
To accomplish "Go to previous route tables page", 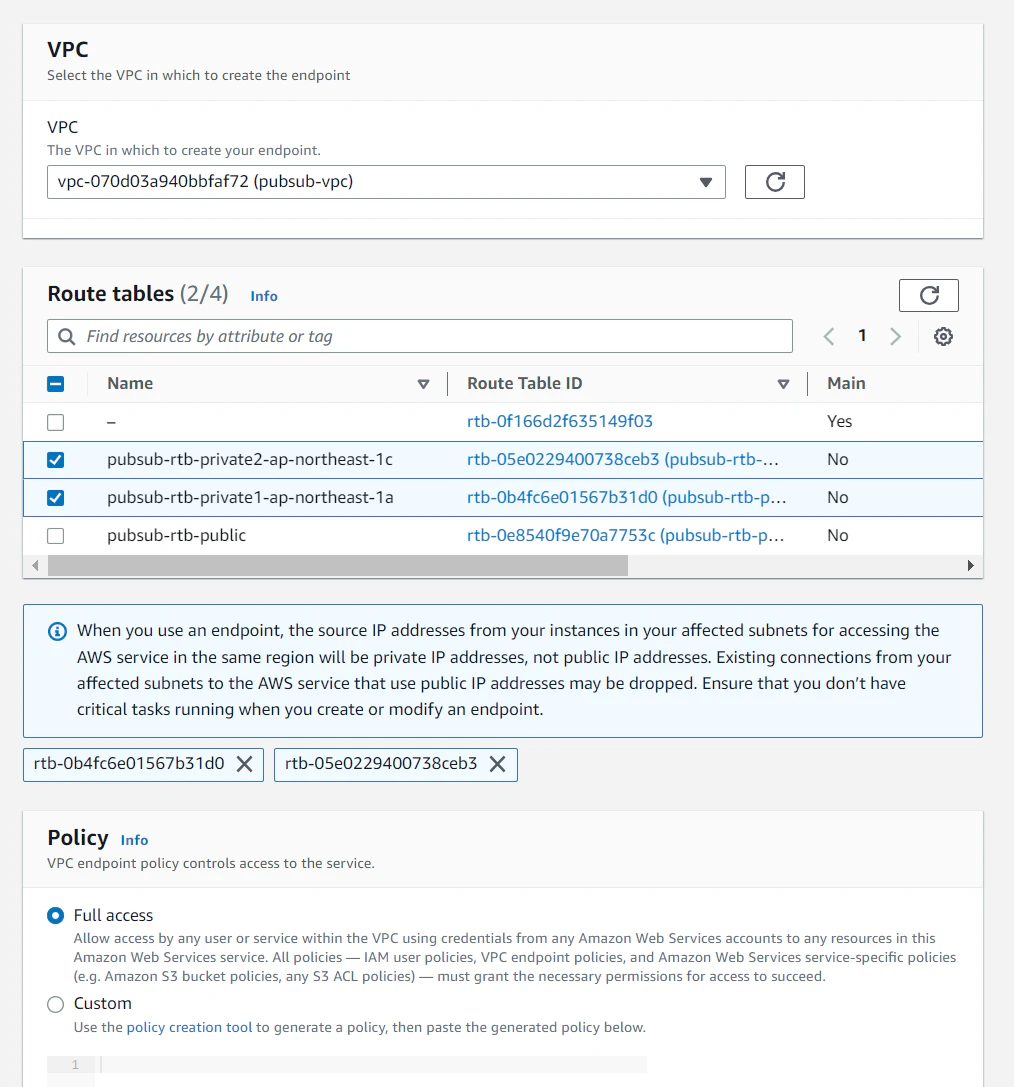I will (x=829, y=336).
